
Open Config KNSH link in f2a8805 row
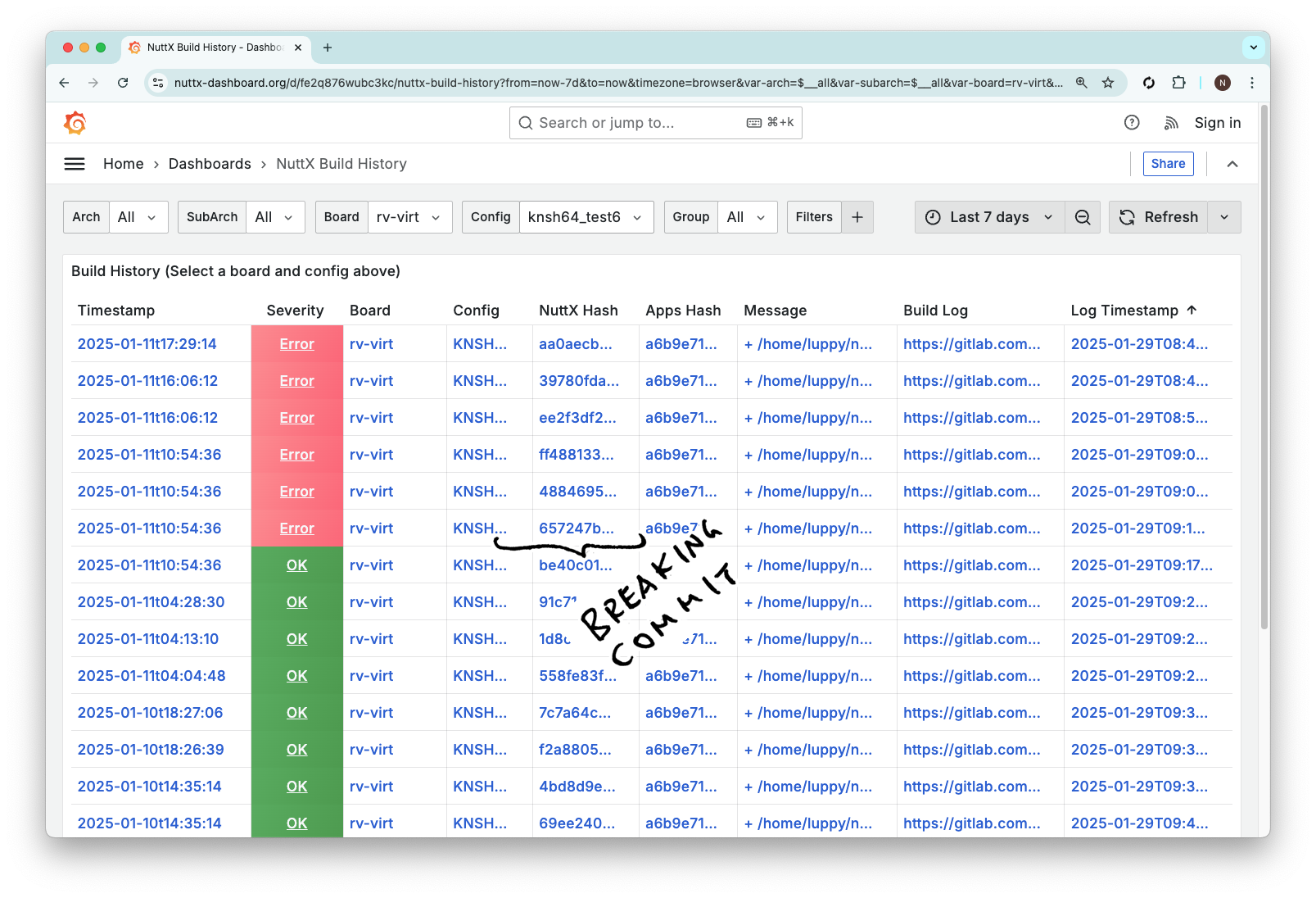(x=480, y=750)
